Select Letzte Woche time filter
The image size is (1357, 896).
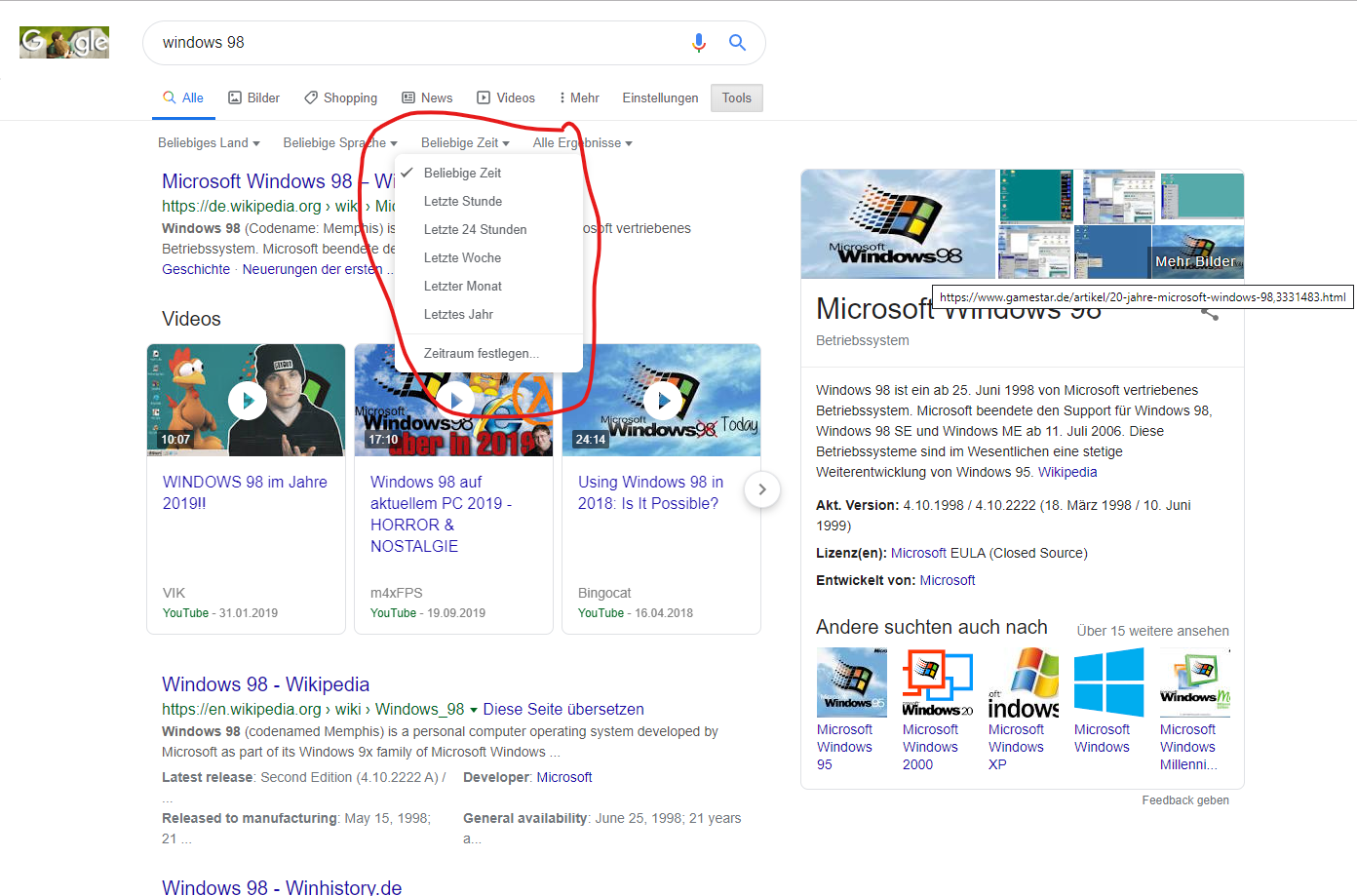pos(489,257)
